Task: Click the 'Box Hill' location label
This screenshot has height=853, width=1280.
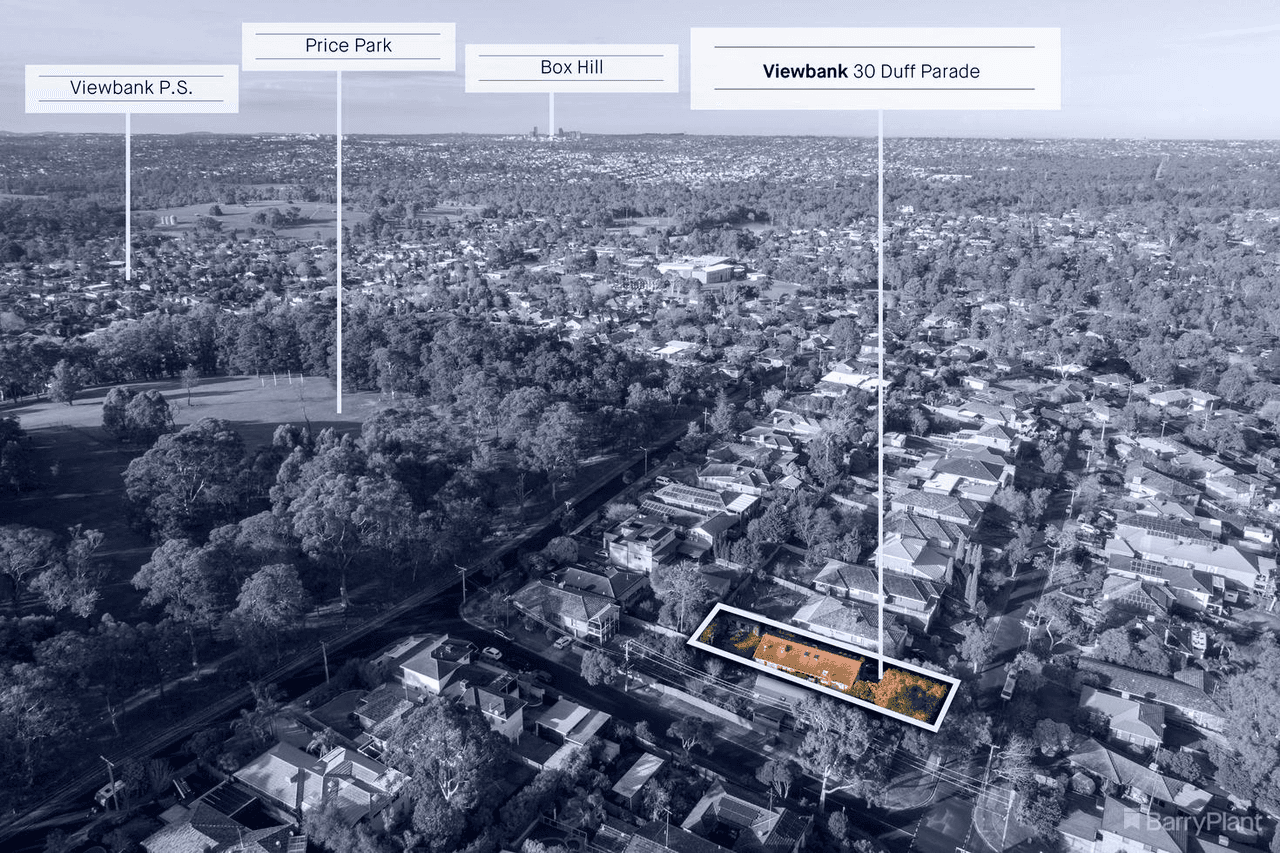Action: [571, 68]
